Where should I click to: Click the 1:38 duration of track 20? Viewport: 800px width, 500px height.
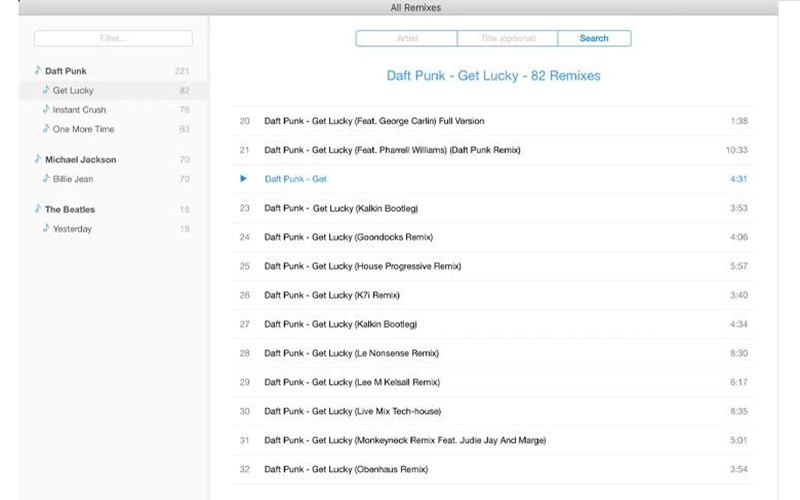[739, 121]
